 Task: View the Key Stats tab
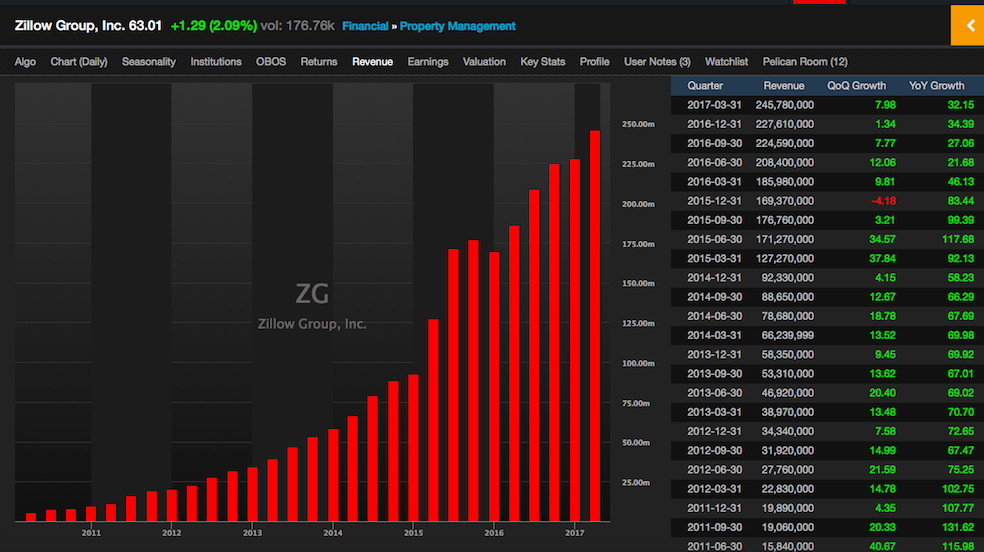(x=543, y=61)
